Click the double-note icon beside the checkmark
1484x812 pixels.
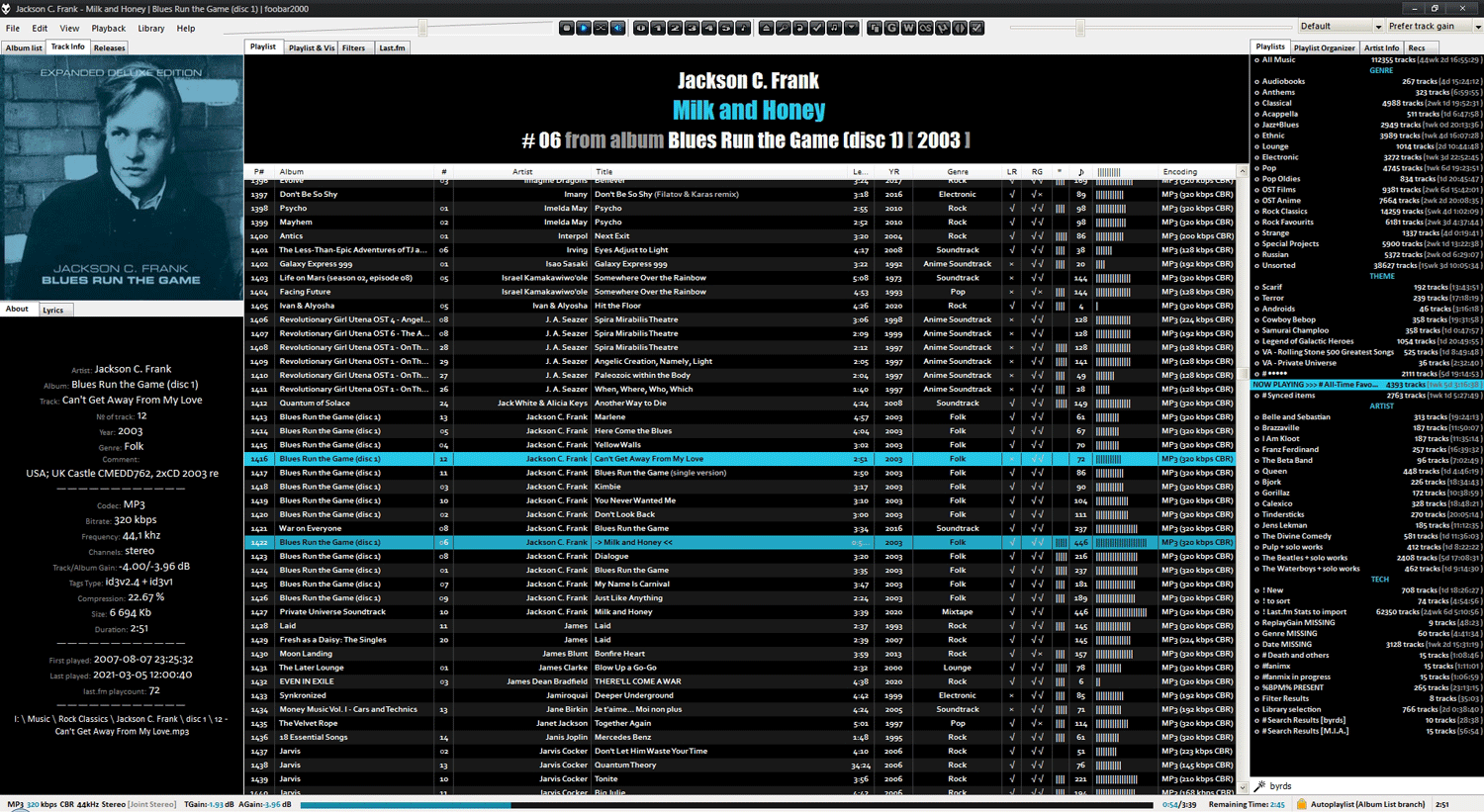tap(834, 28)
